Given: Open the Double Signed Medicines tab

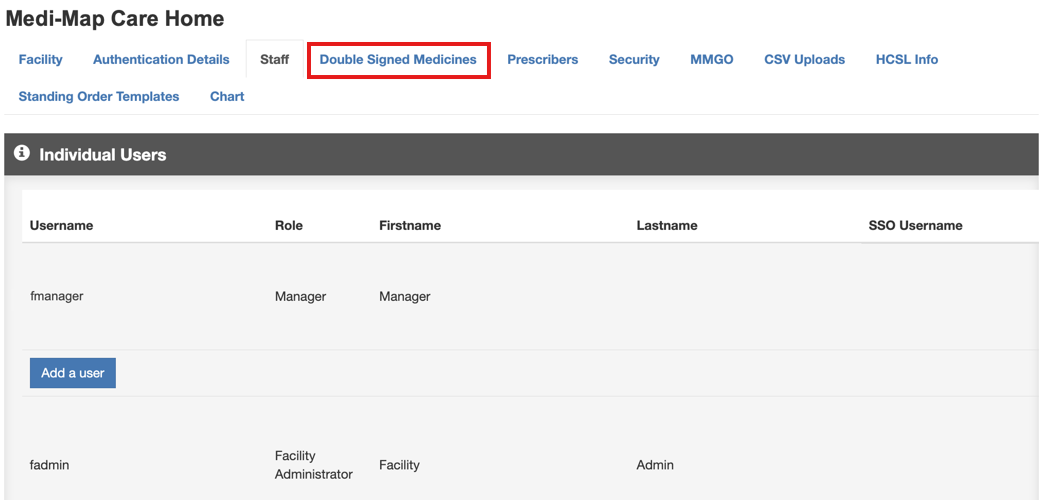Looking at the screenshot, I should (x=398, y=60).
